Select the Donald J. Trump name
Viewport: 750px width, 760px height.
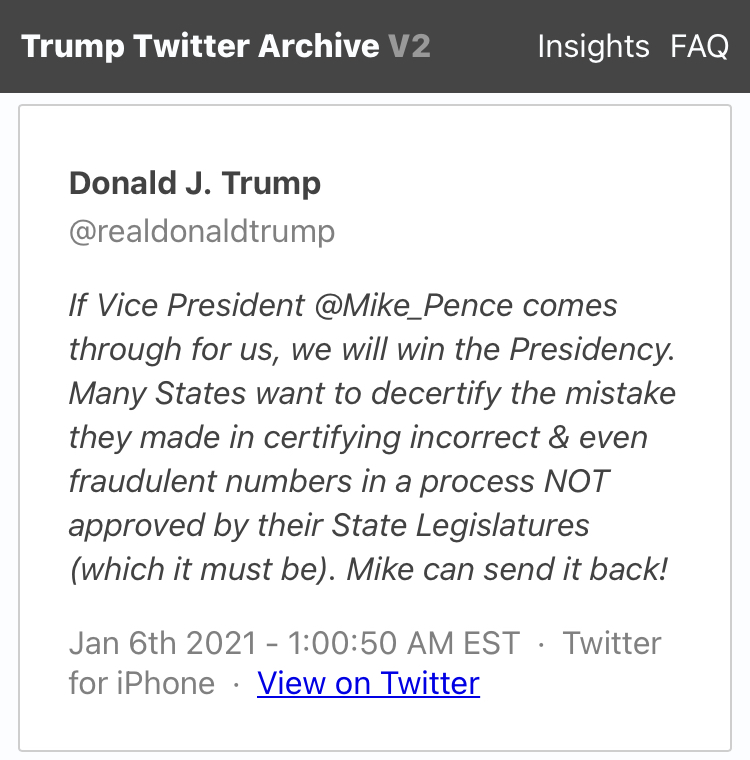pos(195,184)
